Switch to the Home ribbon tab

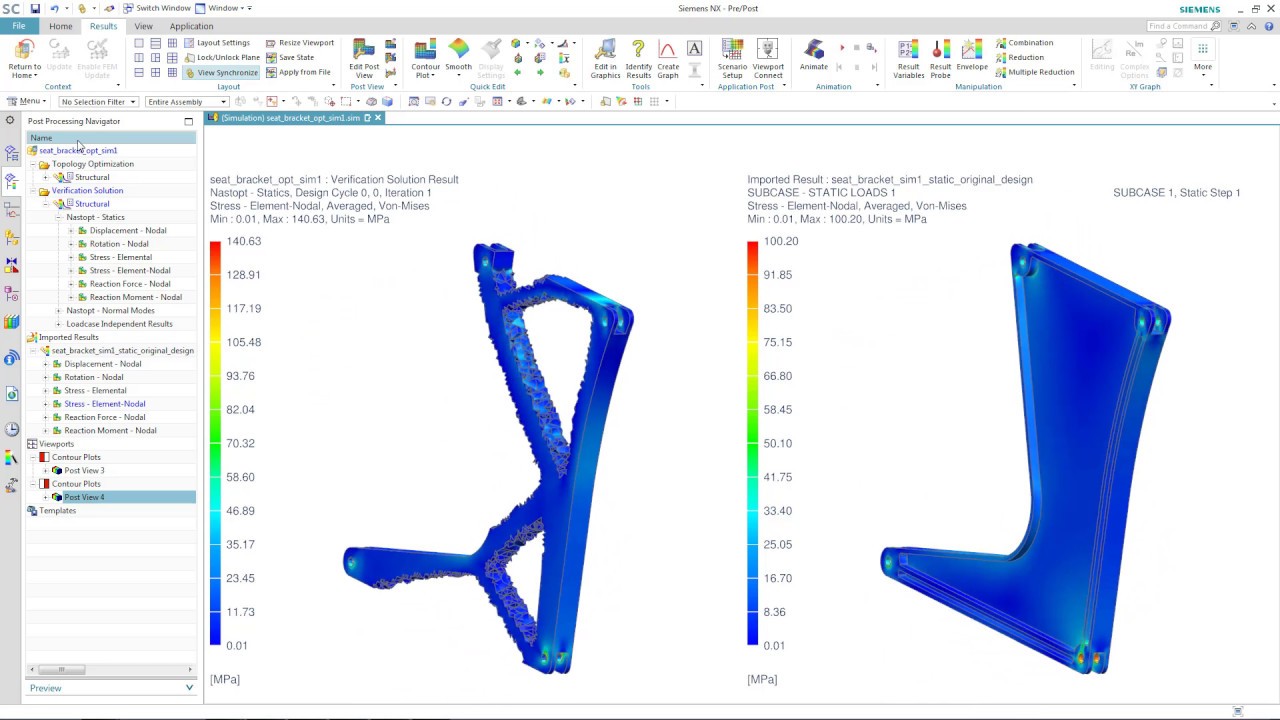(60, 26)
